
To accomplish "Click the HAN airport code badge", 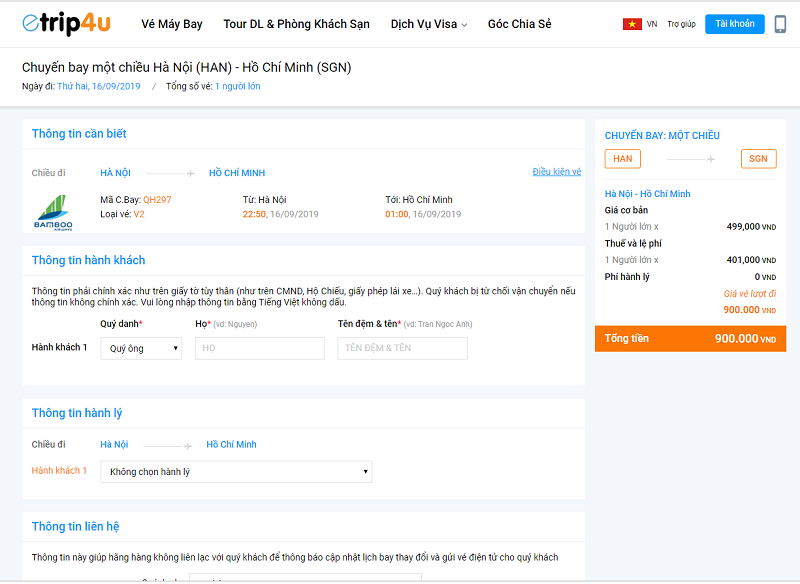I will [x=622, y=159].
